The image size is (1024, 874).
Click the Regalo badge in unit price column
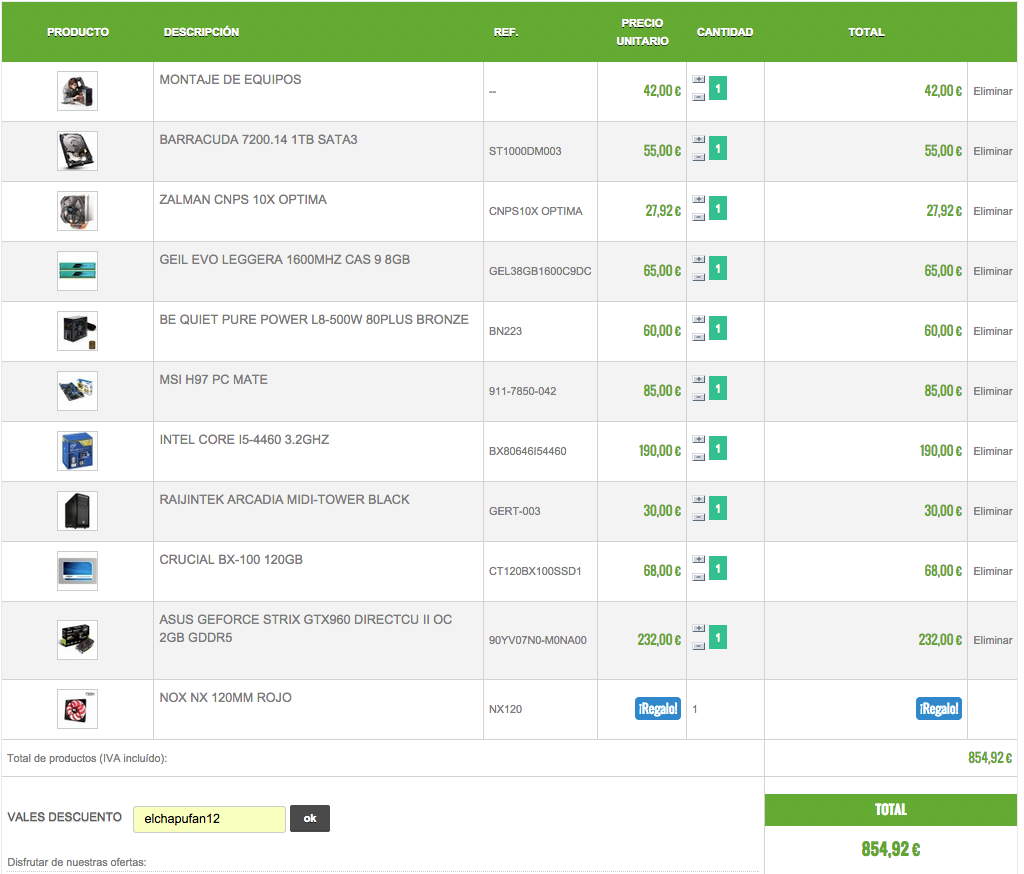click(658, 709)
